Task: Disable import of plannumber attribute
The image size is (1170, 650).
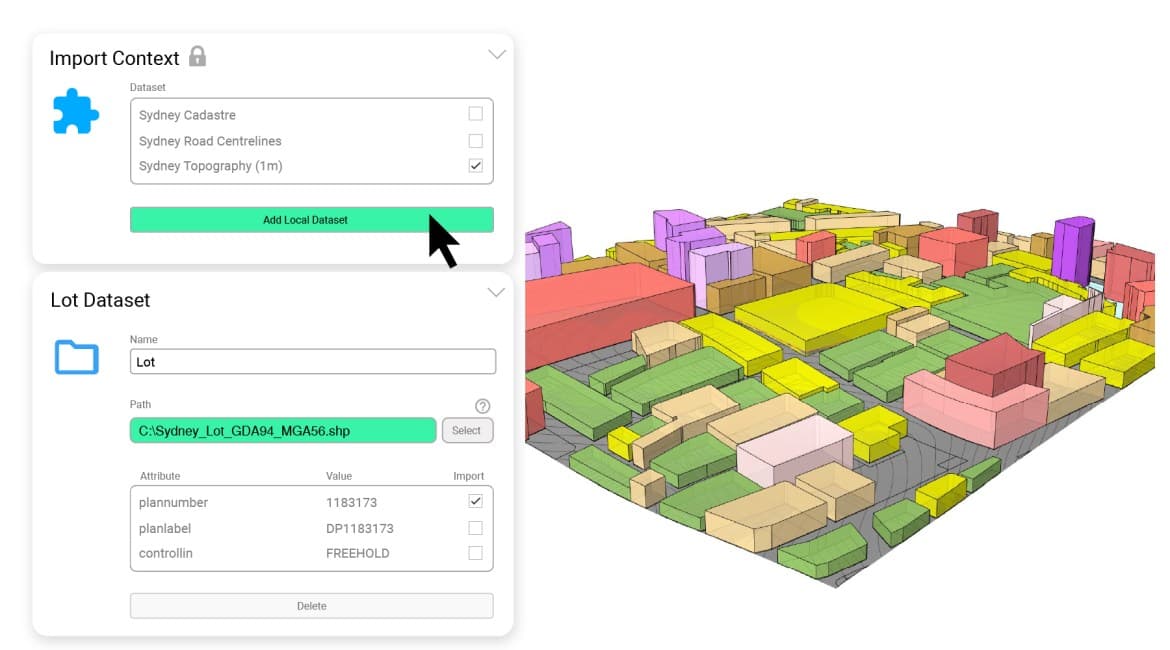Action: click(476, 501)
